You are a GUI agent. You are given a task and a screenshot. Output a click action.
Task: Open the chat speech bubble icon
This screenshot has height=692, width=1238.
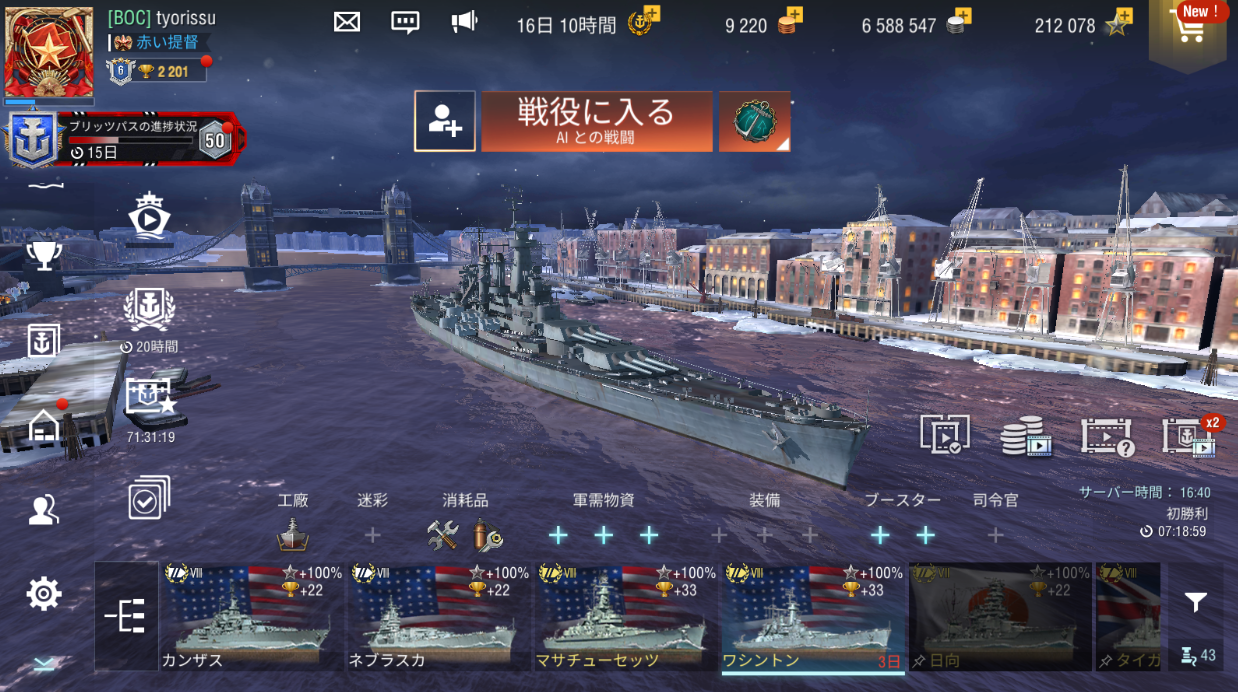(405, 22)
